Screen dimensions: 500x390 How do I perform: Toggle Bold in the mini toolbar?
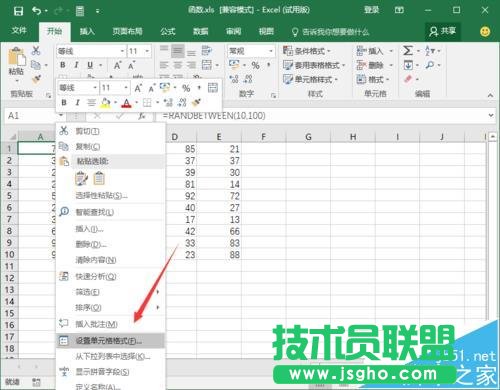(x=64, y=103)
